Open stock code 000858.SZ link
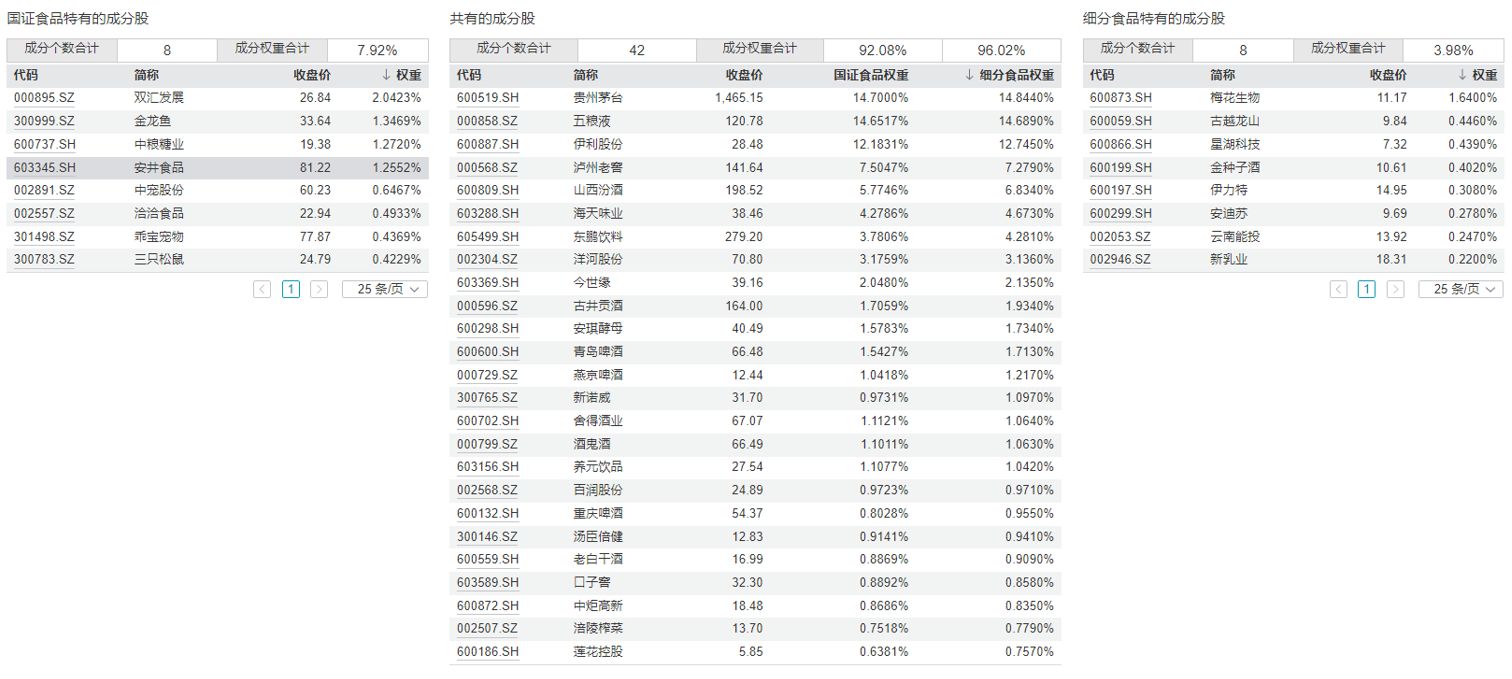Viewport: 1512px width, 679px height. click(487, 121)
